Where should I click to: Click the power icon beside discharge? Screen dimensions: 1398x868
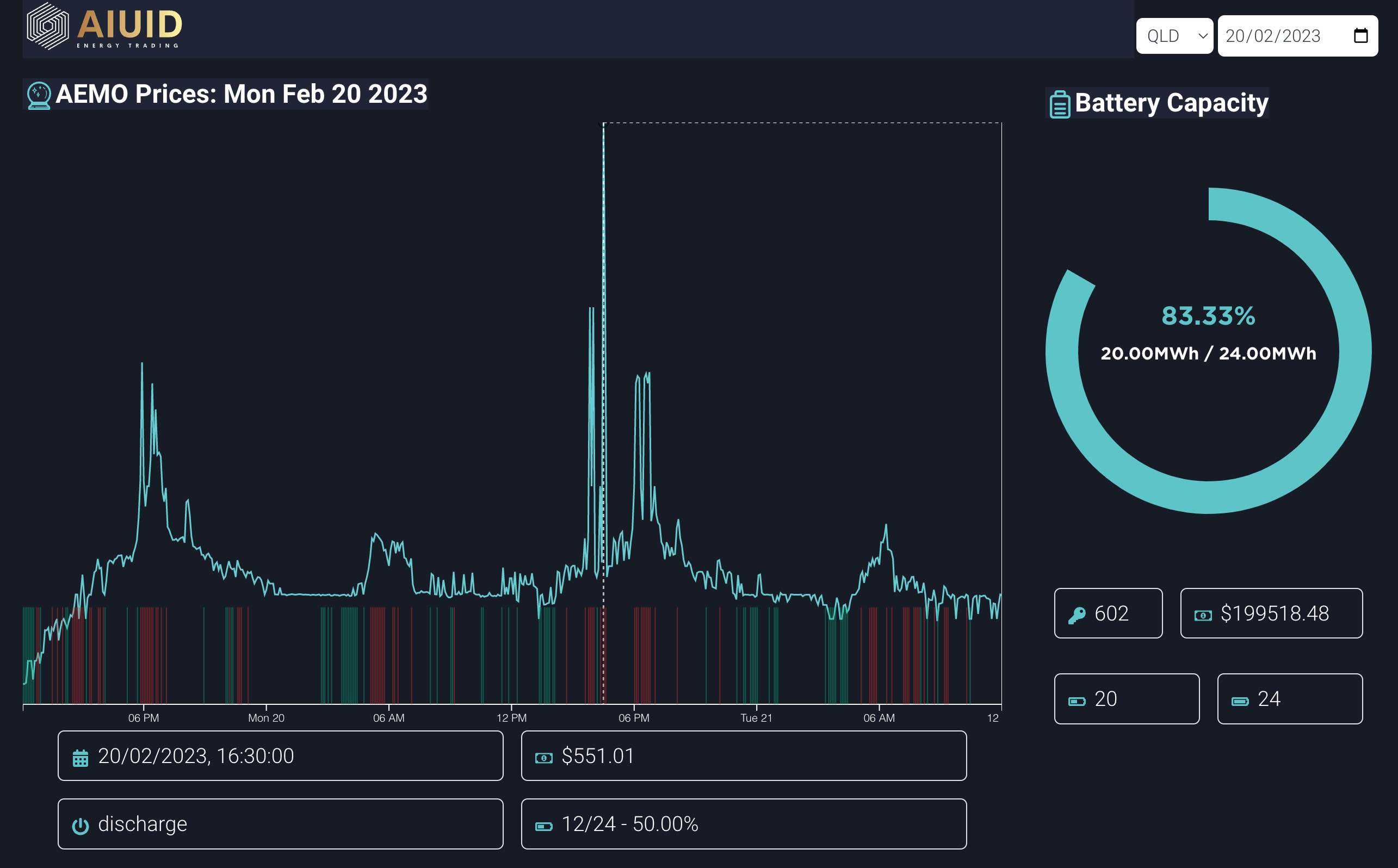point(81,826)
